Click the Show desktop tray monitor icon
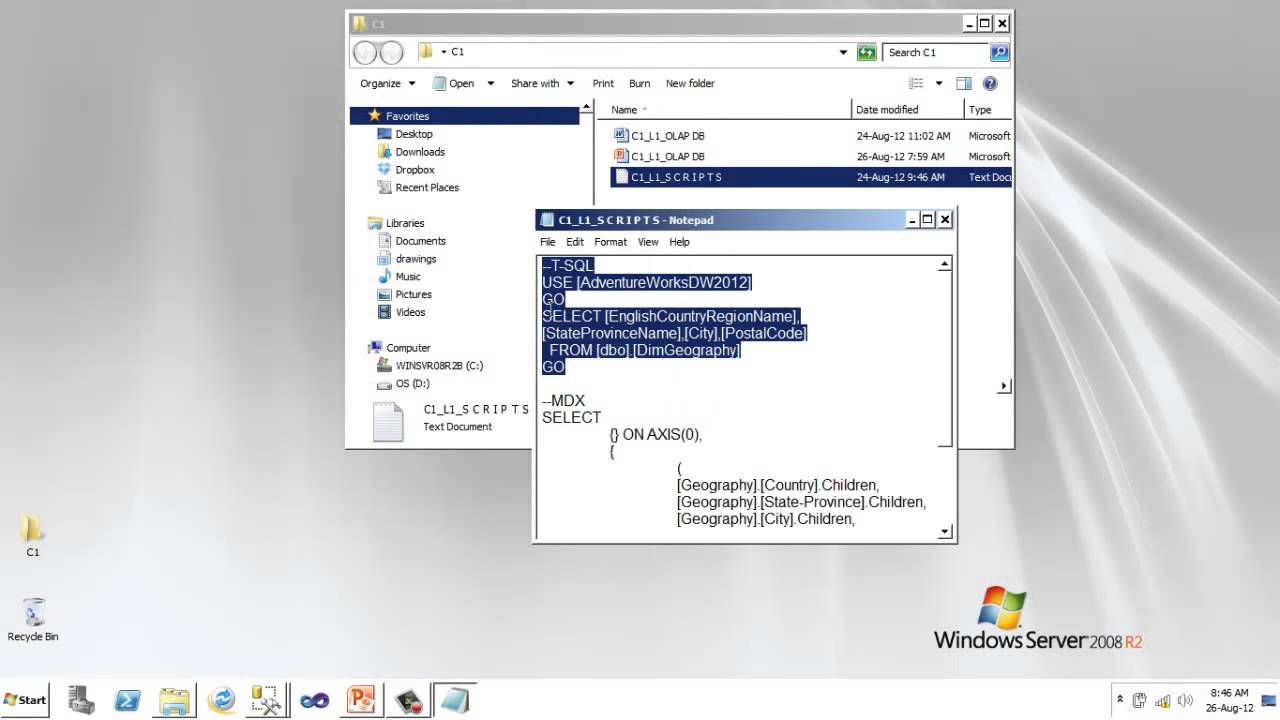This screenshot has width=1280, height=720. (x=1269, y=700)
